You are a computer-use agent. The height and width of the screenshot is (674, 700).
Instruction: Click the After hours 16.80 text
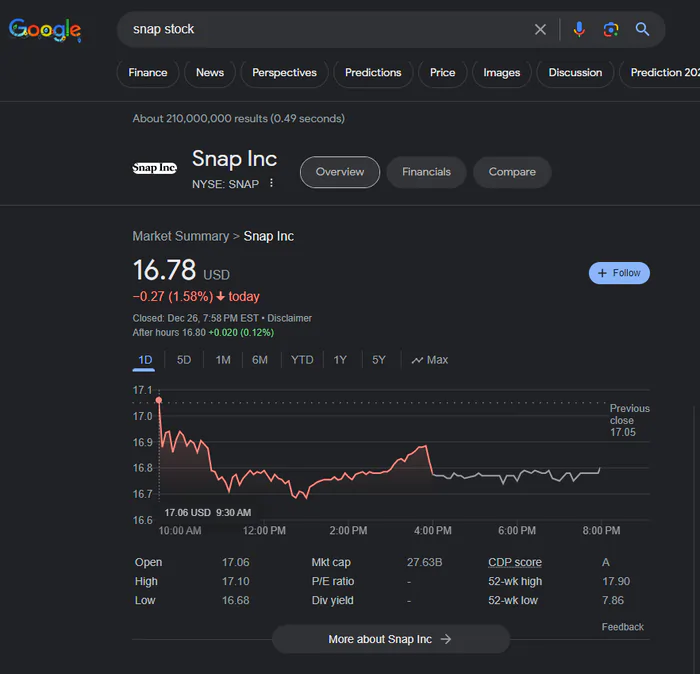point(169,333)
